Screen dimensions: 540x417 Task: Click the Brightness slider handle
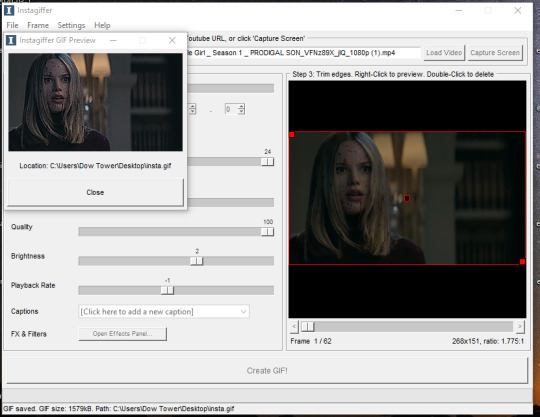[197, 261]
